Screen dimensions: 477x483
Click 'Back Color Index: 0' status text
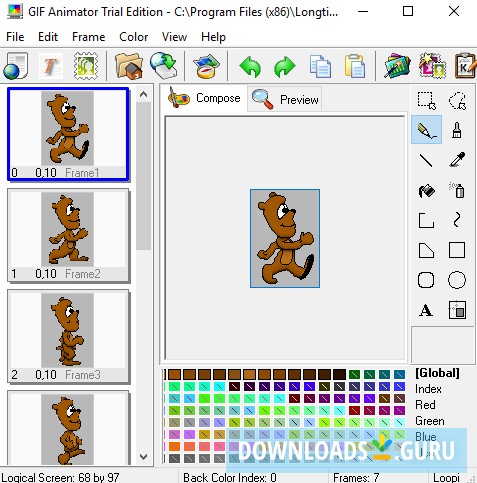click(230, 477)
